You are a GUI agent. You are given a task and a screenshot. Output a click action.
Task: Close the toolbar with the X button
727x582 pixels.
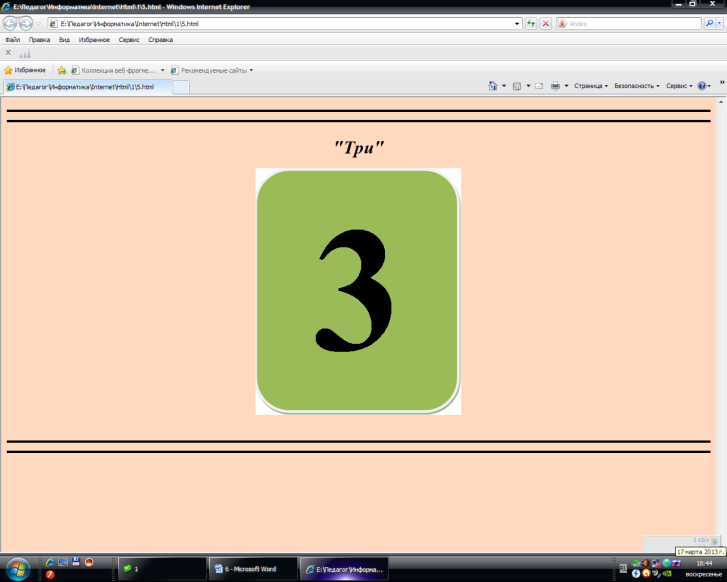tap(8, 53)
